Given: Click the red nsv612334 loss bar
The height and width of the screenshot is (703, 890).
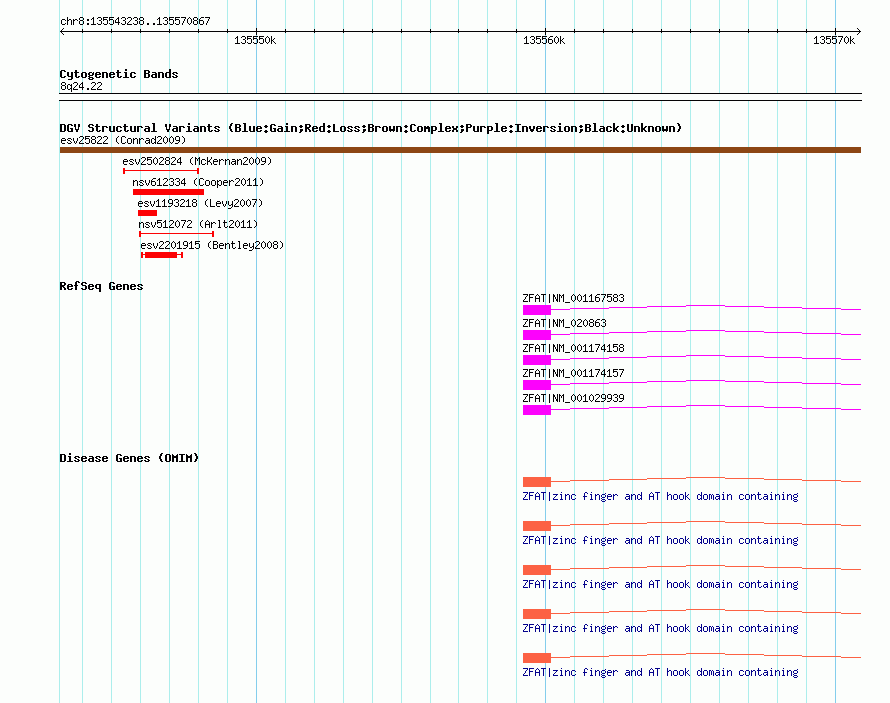Looking at the screenshot, I should [168, 192].
